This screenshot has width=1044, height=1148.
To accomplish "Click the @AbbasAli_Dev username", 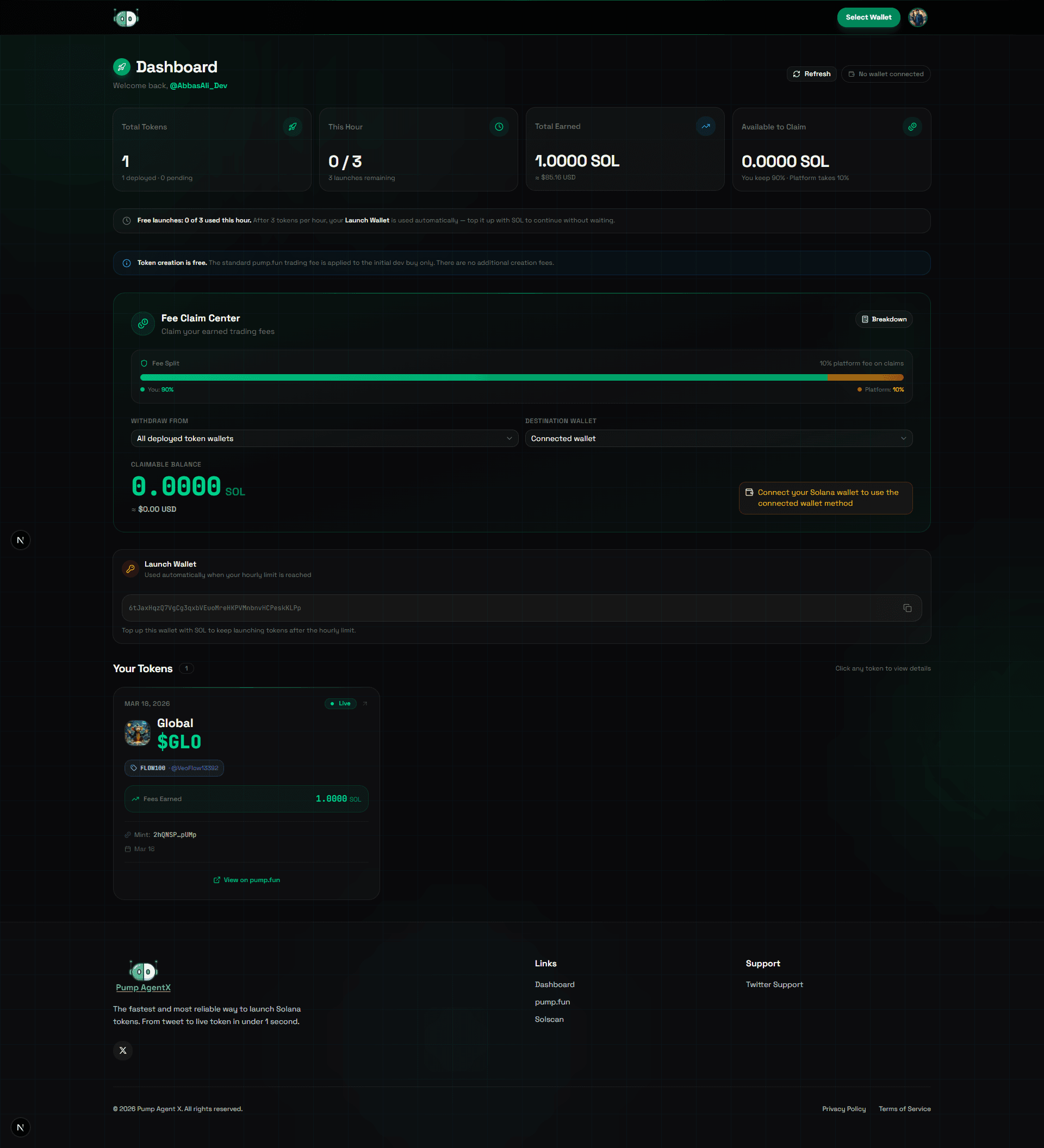I will (x=198, y=86).
